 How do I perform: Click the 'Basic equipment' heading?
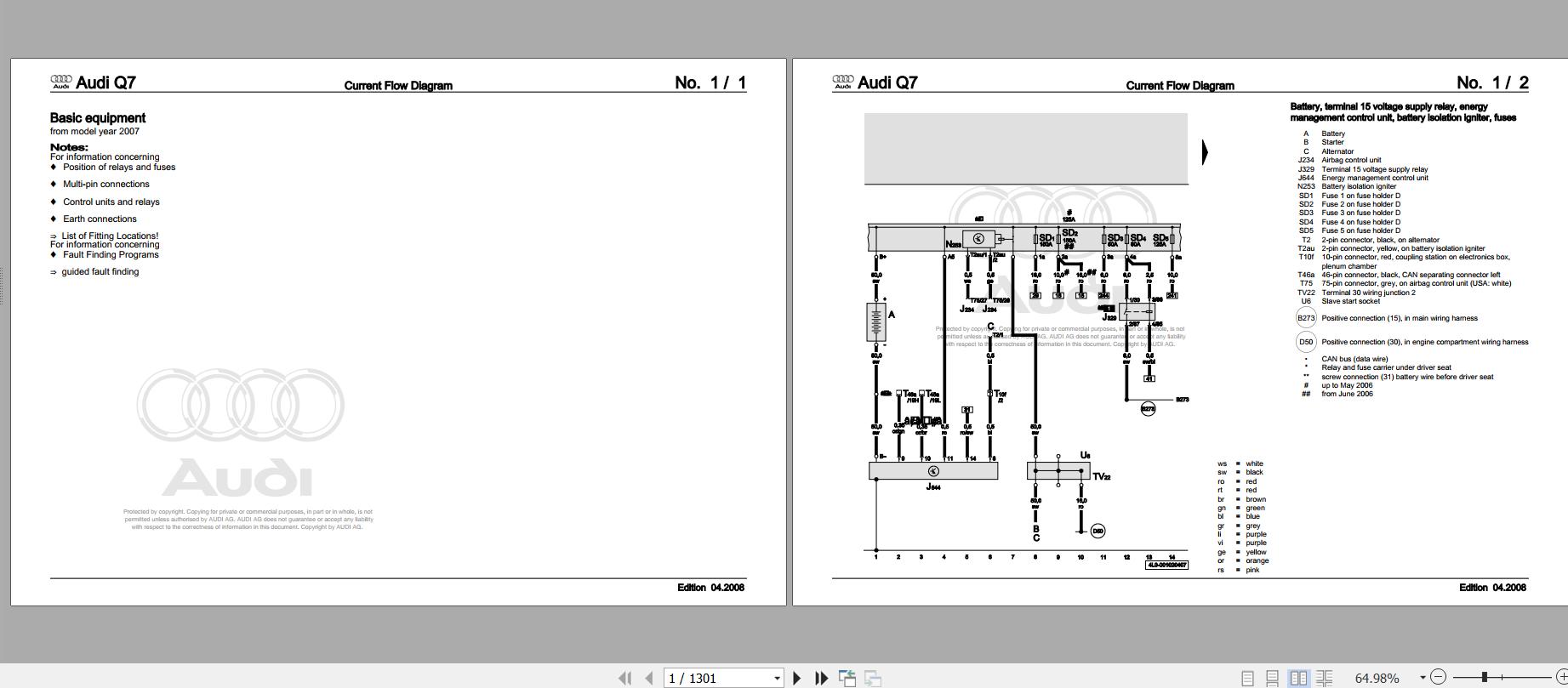(98, 118)
